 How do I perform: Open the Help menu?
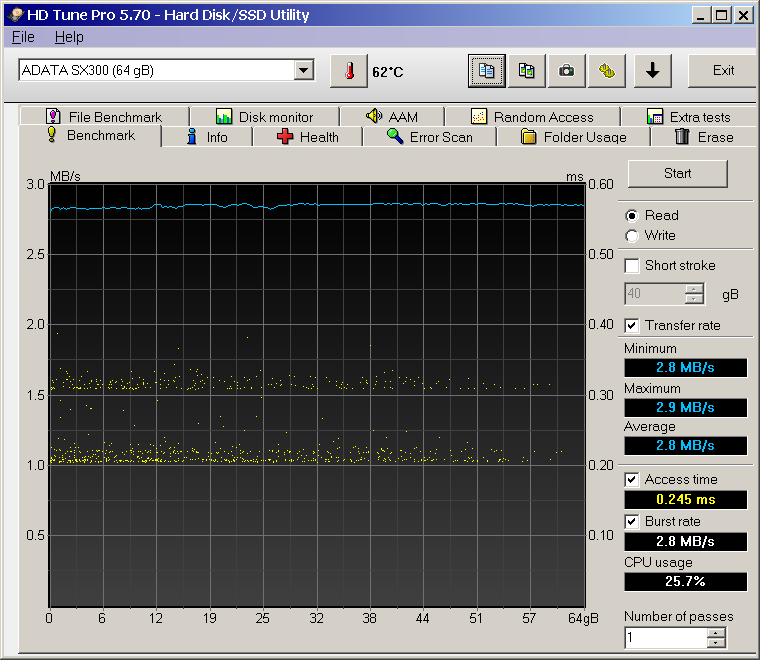[x=69, y=37]
